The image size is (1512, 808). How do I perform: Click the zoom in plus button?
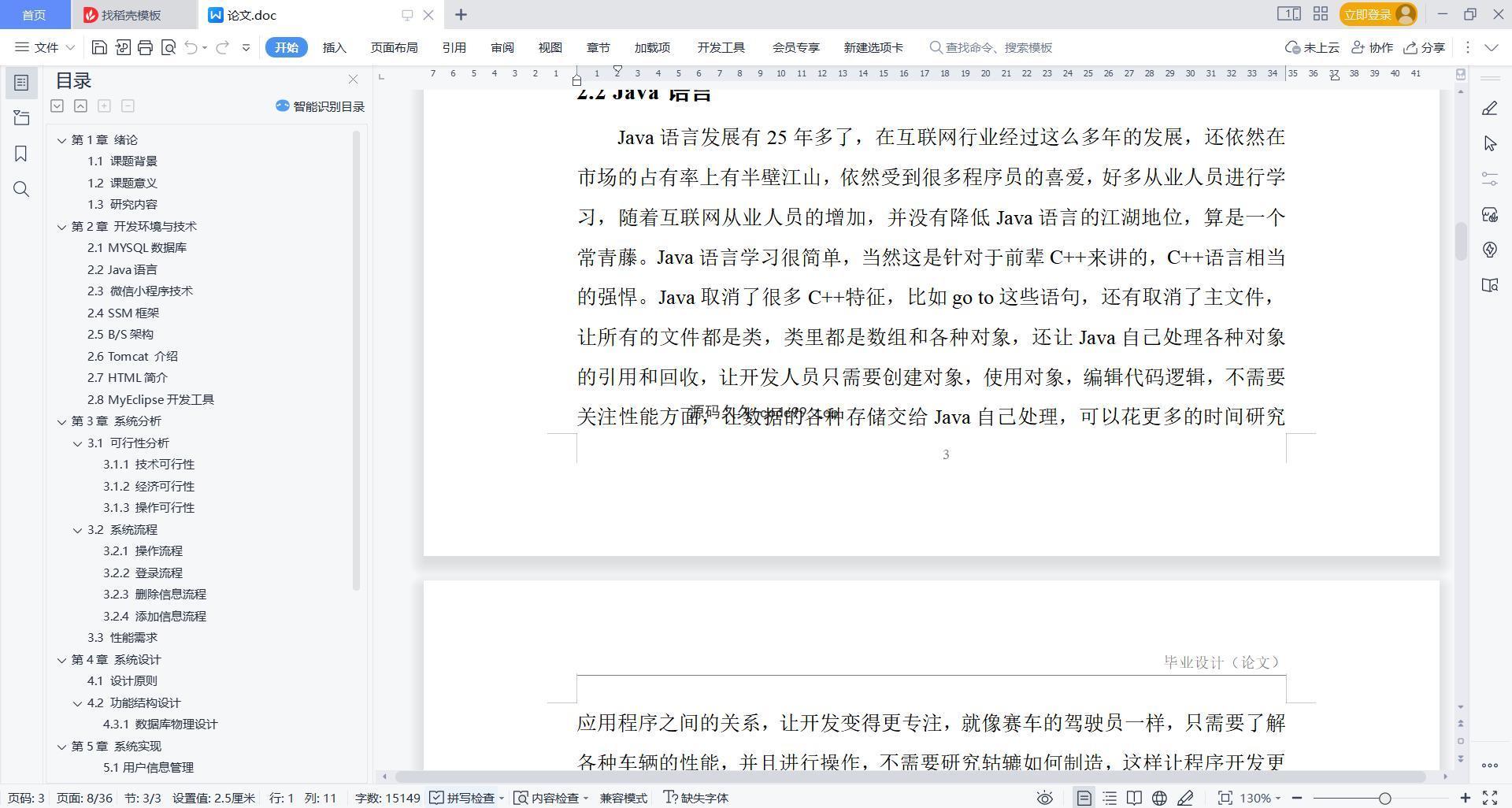click(x=1465, y=798)
